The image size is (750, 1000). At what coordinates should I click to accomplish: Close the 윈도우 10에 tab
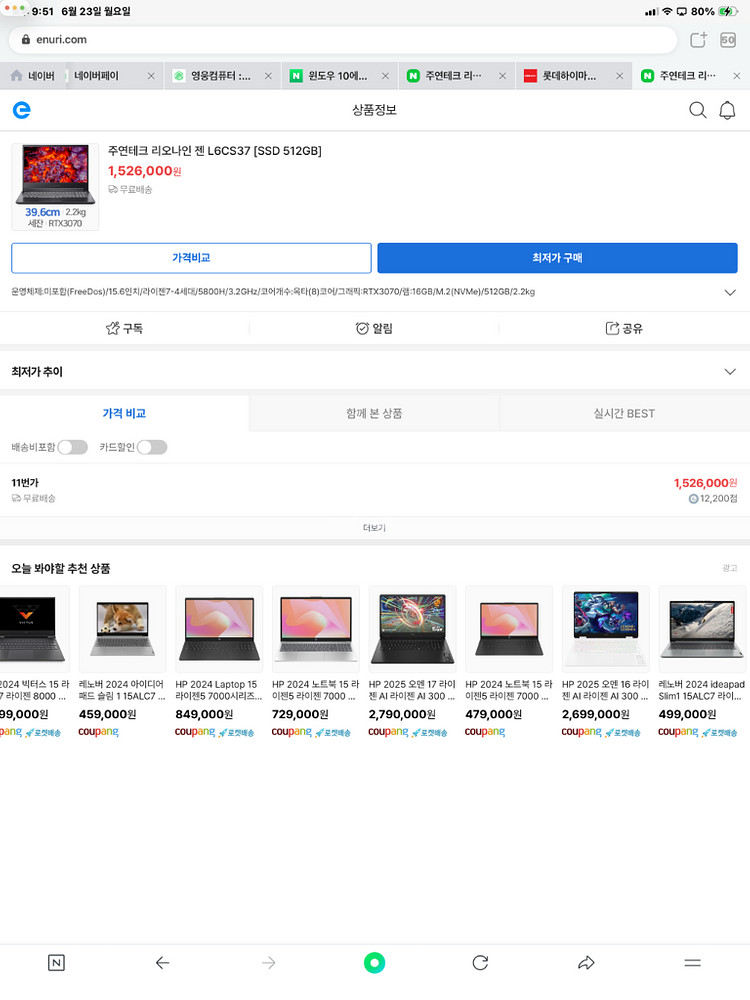click(385, 76)
